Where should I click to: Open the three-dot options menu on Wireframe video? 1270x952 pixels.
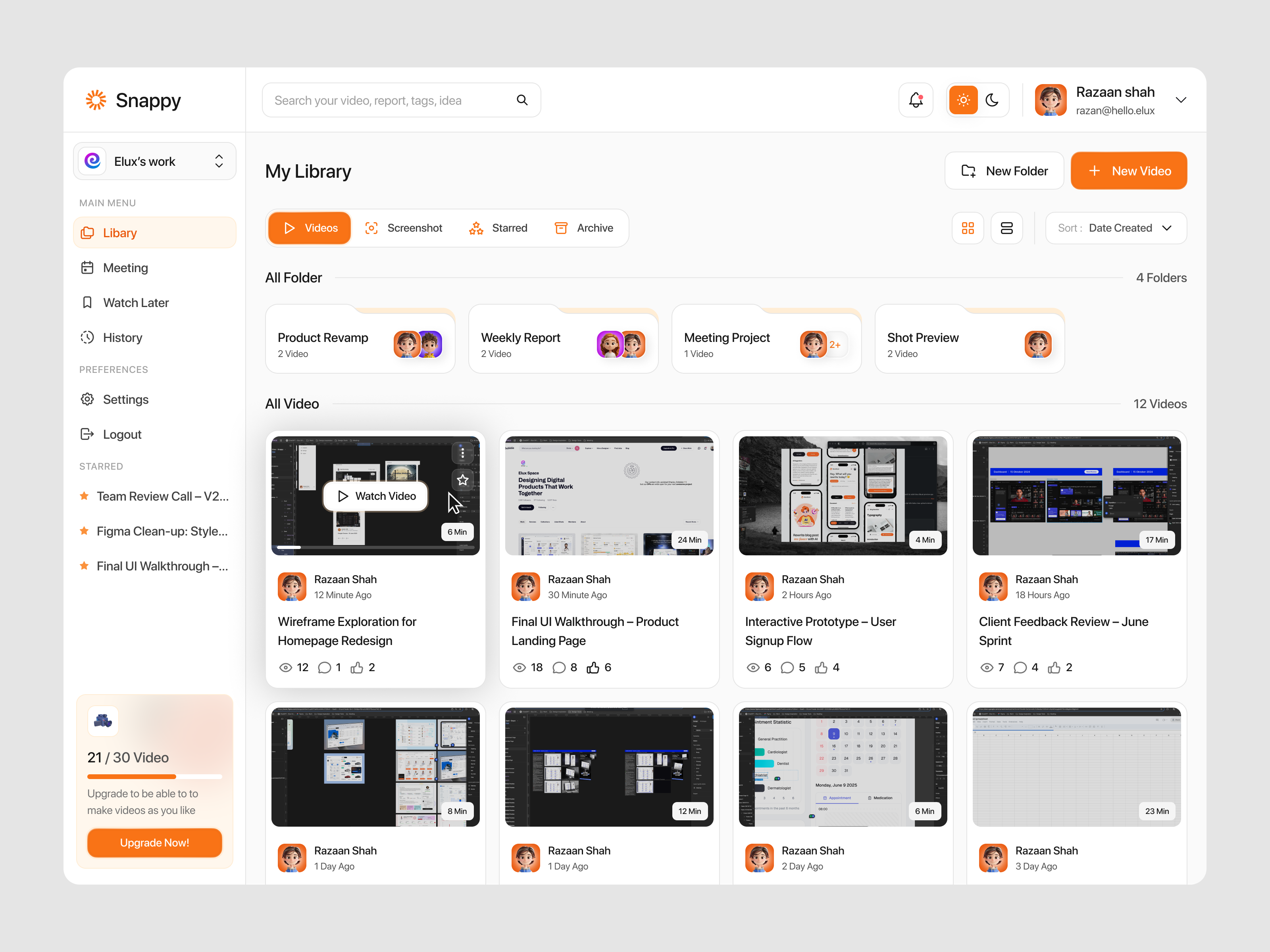[x=462, y=453]
